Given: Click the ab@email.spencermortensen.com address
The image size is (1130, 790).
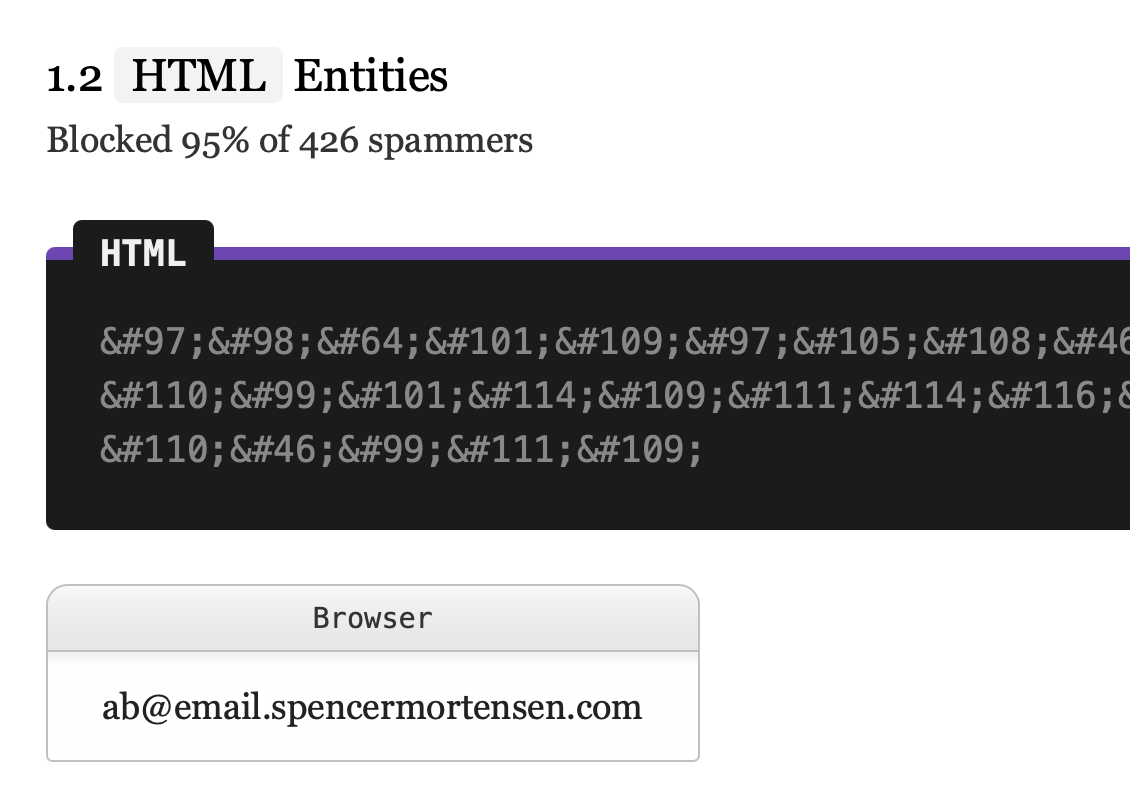Looking at the screenshot, I should click(372, 708).
